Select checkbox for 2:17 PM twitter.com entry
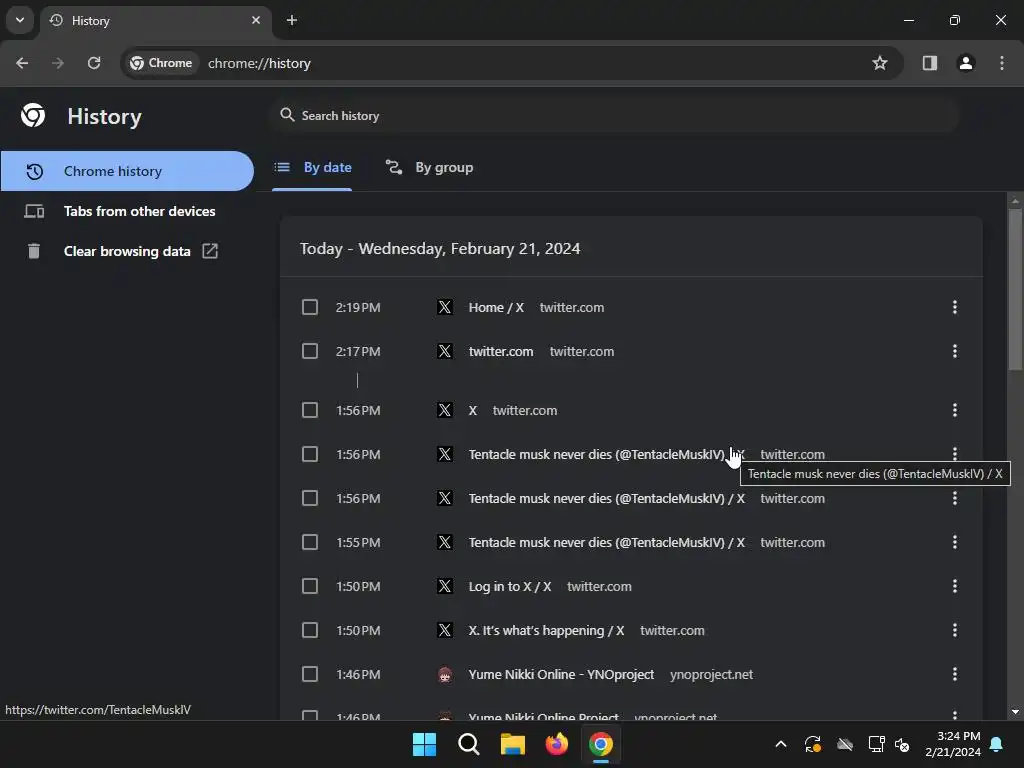The width and height of the screenshot is (1024, 768). tap(310, 351)
